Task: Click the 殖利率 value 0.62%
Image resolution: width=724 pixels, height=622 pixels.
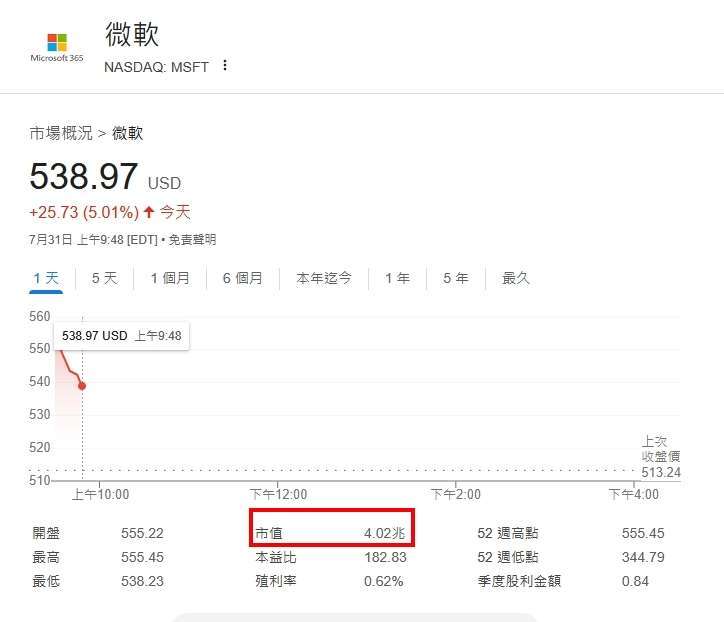Action: [384, 581]
